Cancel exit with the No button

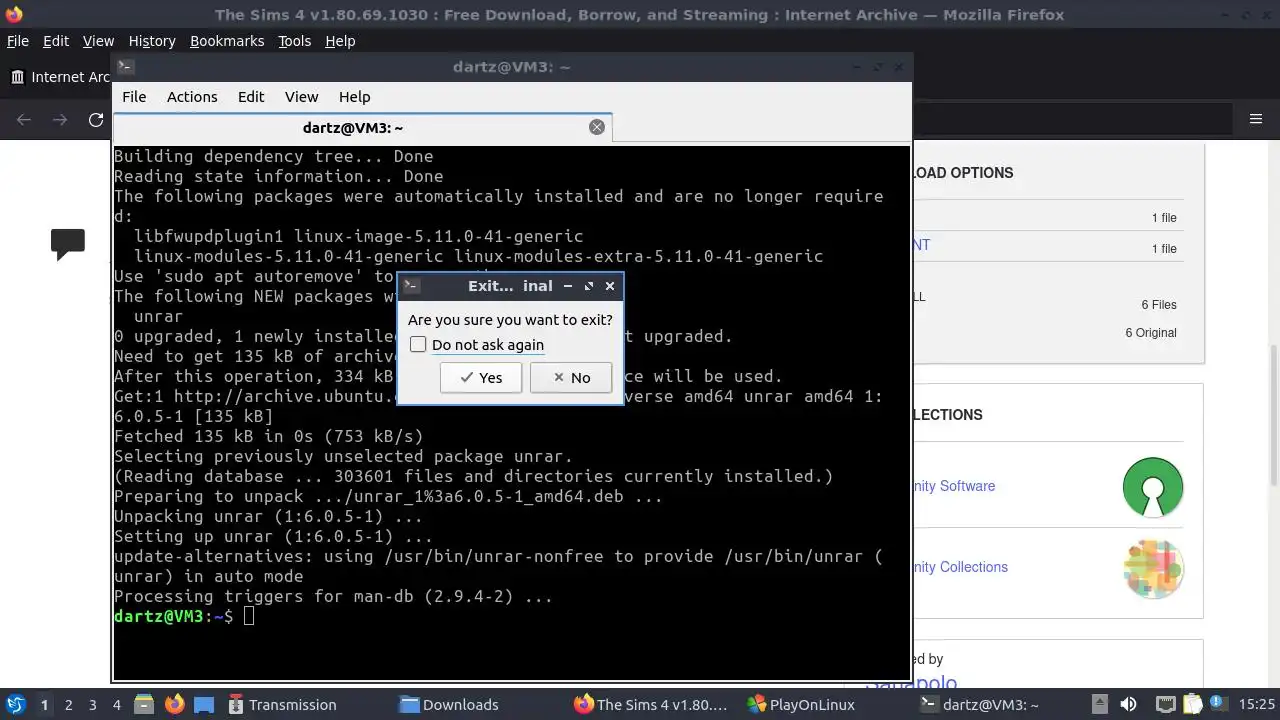tap(570, 377)
